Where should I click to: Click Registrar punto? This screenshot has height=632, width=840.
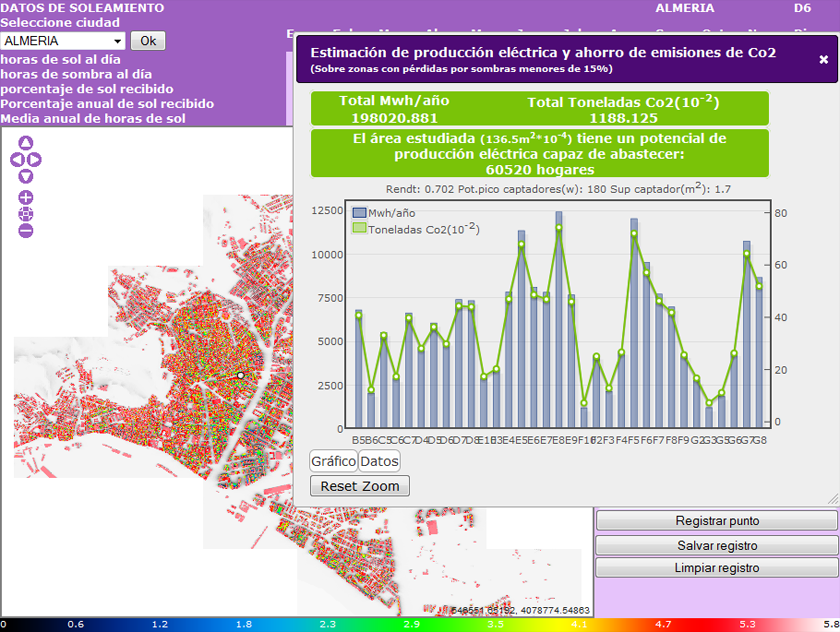[716, 521]
